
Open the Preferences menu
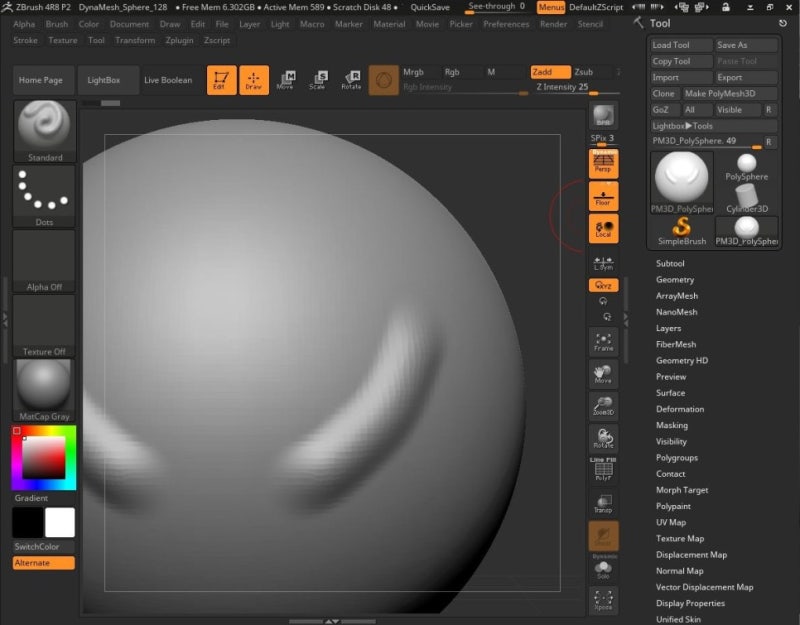point(506,24)
